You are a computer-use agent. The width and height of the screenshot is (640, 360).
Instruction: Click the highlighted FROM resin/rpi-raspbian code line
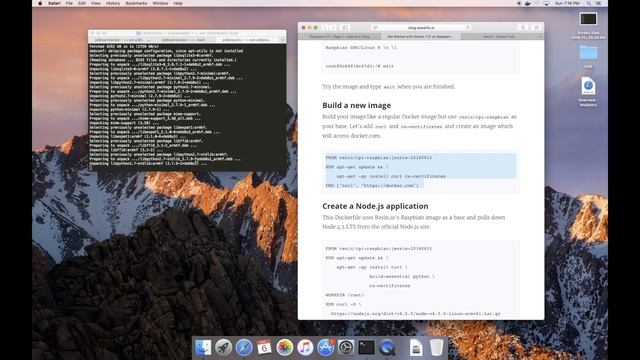[378, 158]
